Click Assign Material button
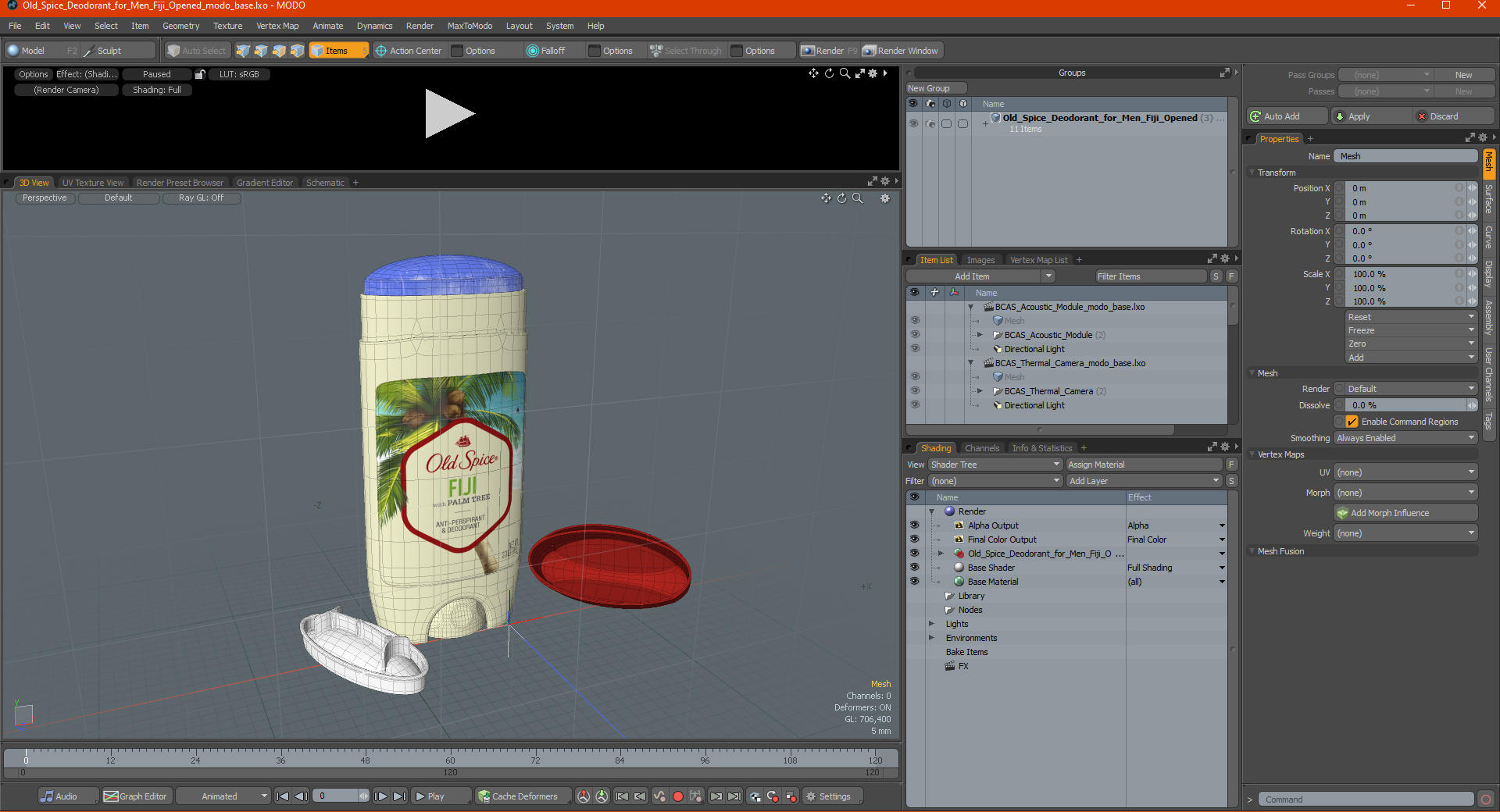Viewport: 1500px width, 812px height. pos(1144,465)
